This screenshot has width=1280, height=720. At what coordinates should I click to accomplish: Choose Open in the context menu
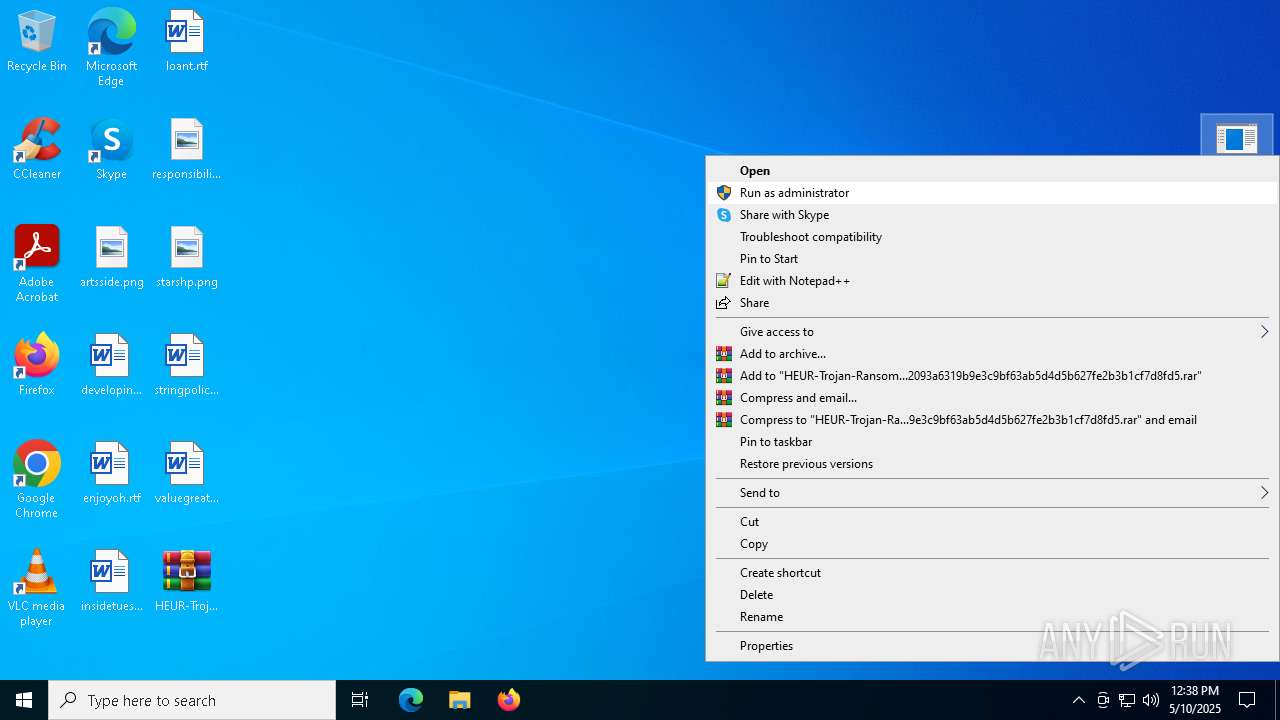click(x=993, y=171)
